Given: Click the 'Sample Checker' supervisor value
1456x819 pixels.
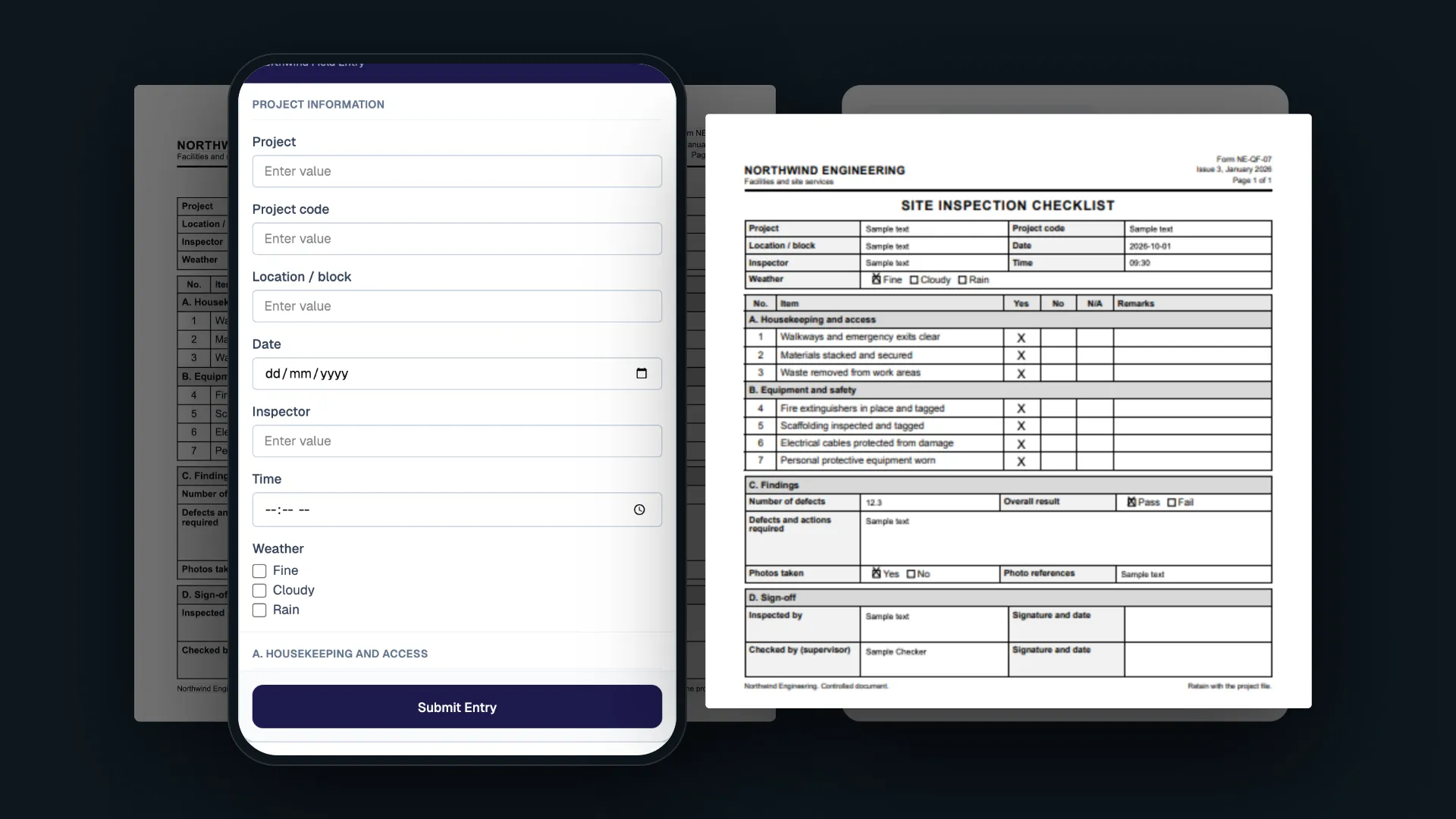Looking at the screenshot, I should (x=896, y=651).
